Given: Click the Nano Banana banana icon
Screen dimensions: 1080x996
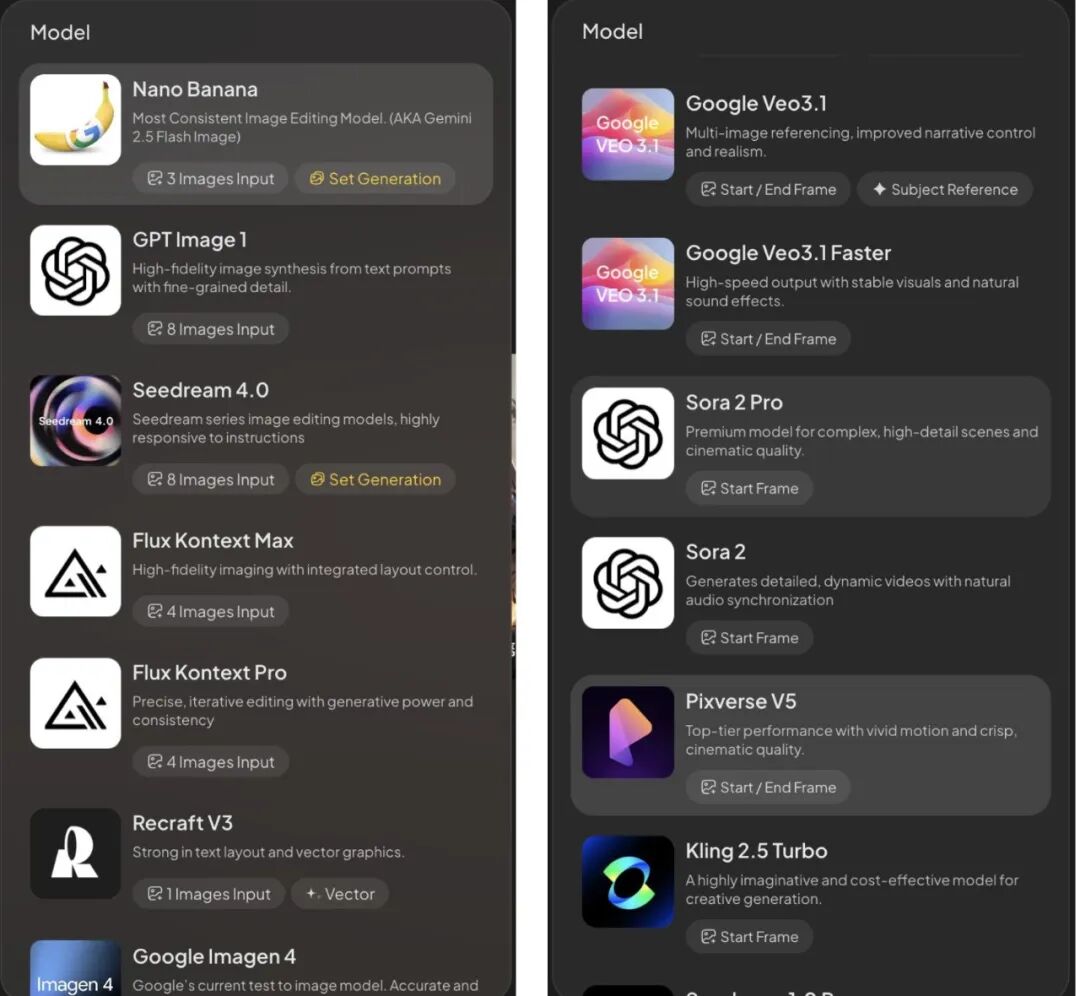Looking at the screenshot, I should point(75,120).
